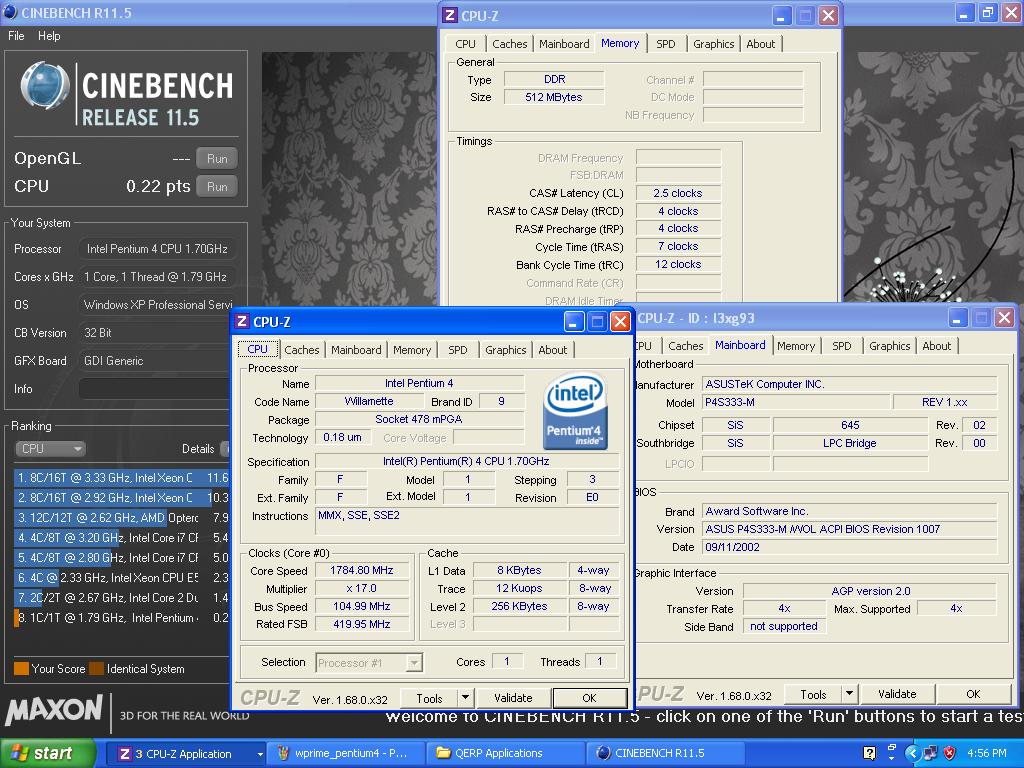Click the Identical System color swatch
Viewport: 1024px width, 768px height.
pos(97,669)
